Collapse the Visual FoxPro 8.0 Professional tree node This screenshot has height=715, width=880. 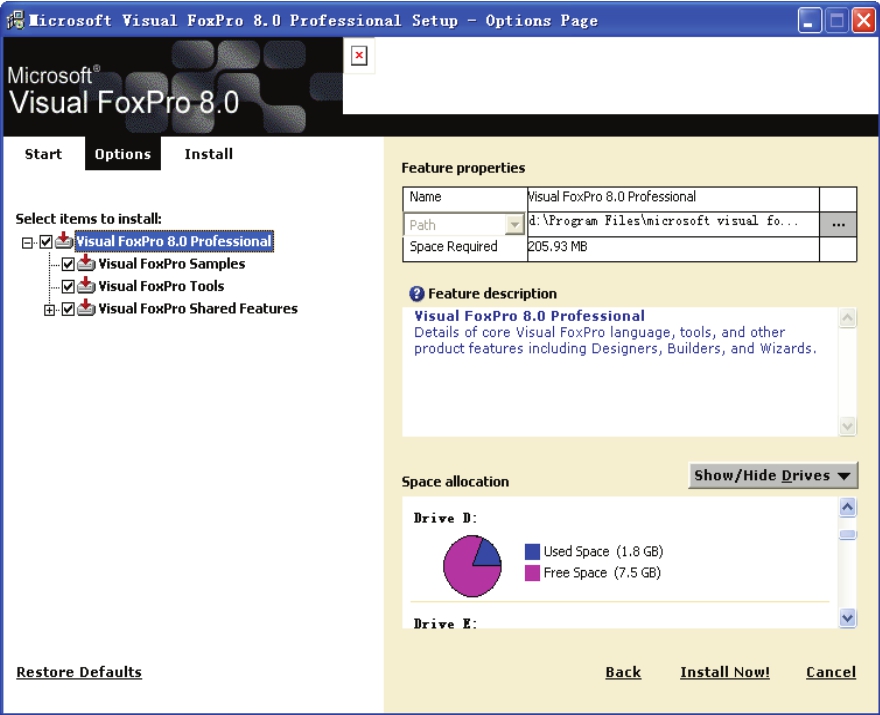pos(27,243)
